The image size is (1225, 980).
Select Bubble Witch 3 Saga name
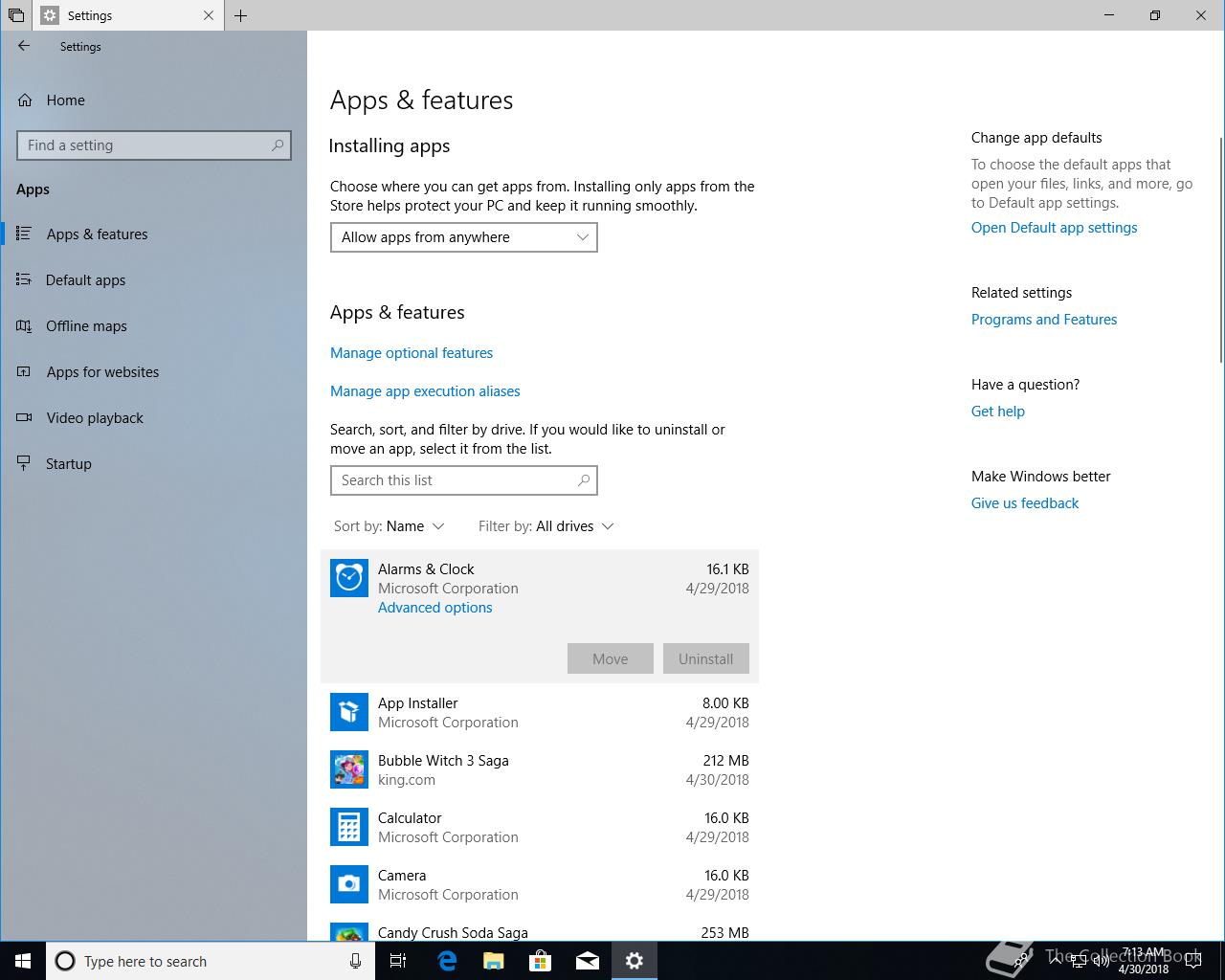[x=443, y=761]
